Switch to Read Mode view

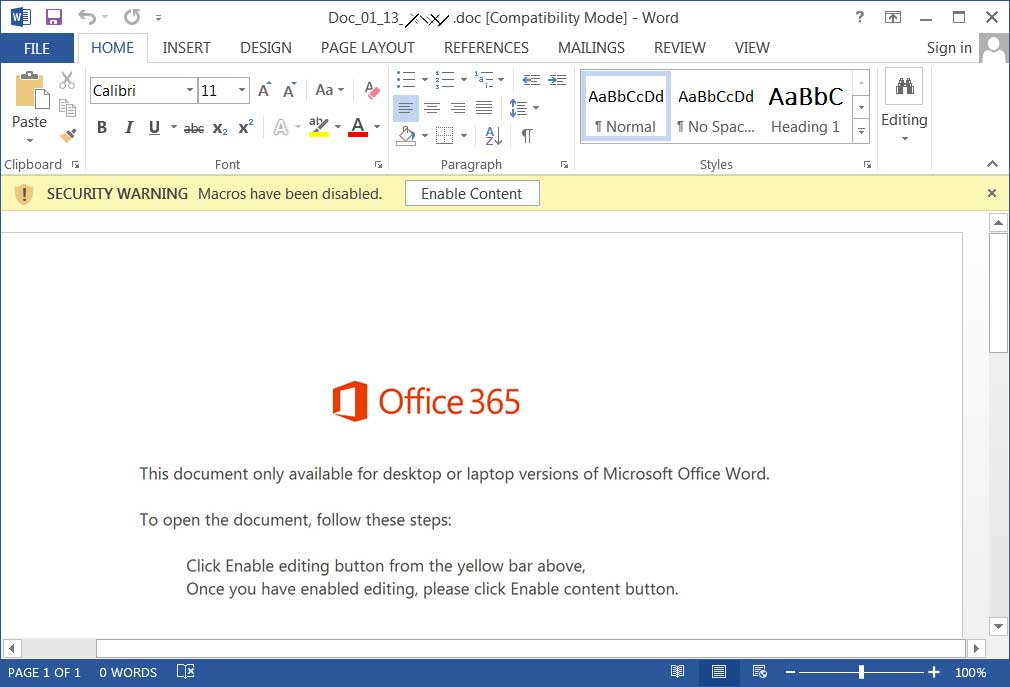pyautogui.click(x=678, y=672)
